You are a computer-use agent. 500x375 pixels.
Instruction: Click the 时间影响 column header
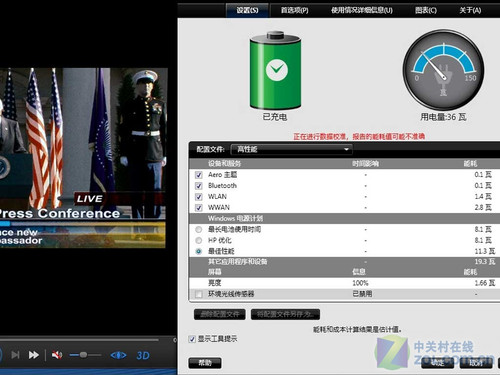coord(365,164)
